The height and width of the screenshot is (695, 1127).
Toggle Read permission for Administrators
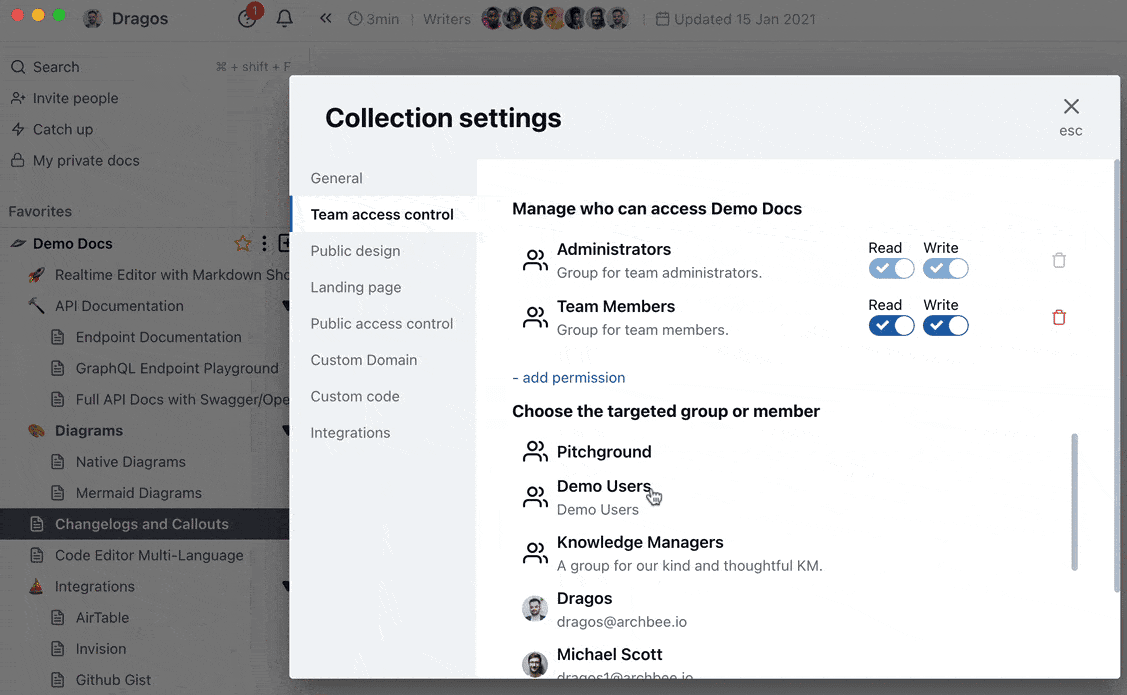pos(891,268)
